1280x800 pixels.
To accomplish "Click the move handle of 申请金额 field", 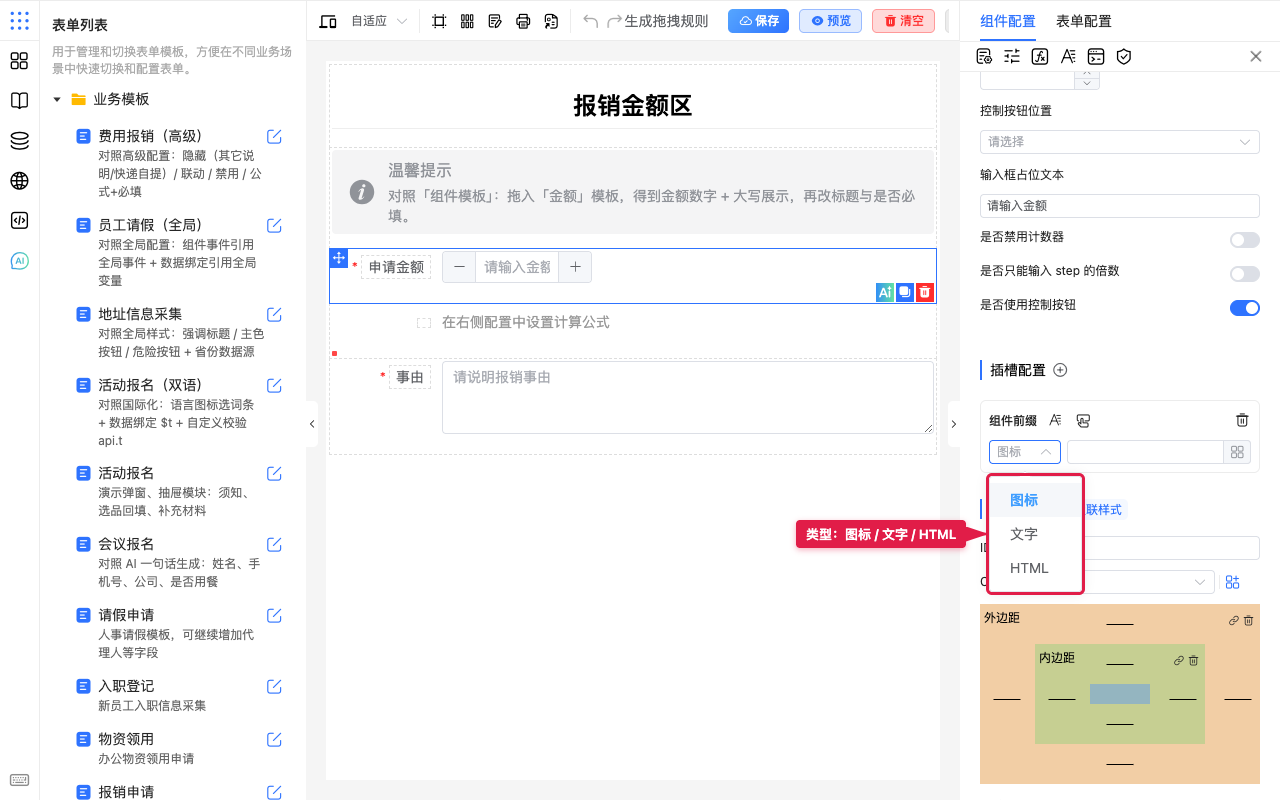I will [338, 258].
